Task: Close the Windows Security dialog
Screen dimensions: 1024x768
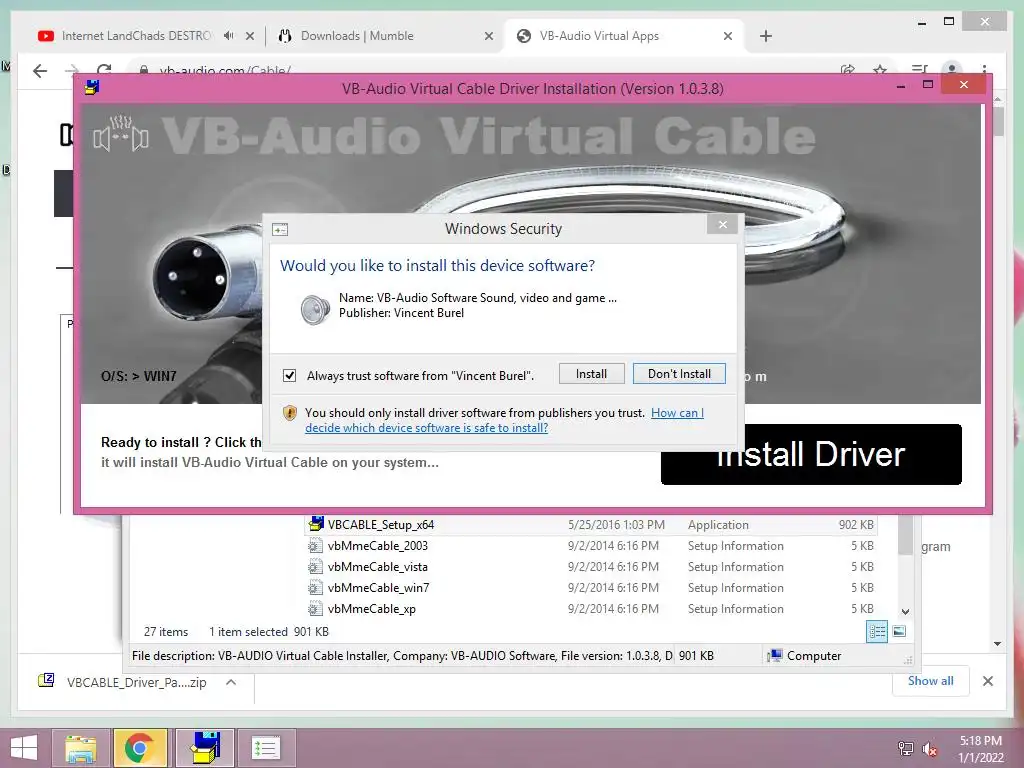Action: tap(722, 225)
